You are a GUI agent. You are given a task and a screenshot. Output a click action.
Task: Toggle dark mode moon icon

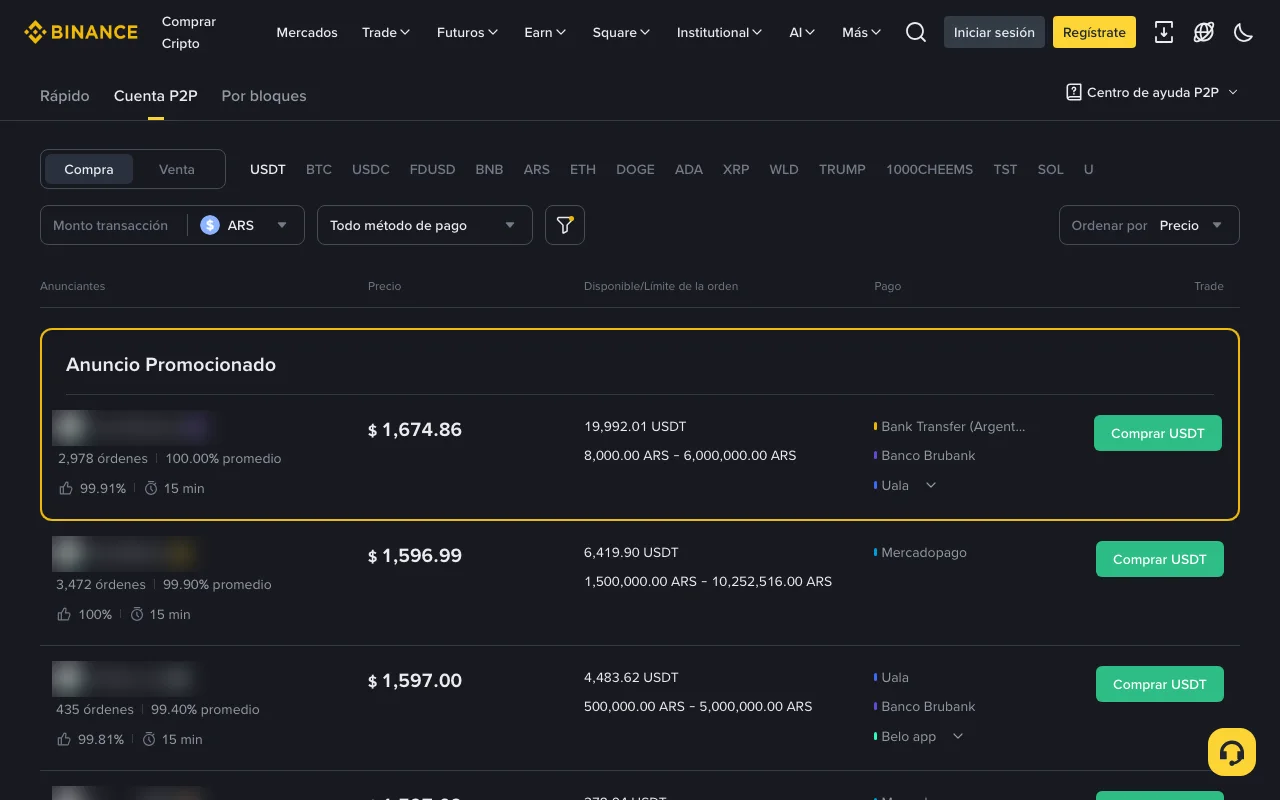1244,32
